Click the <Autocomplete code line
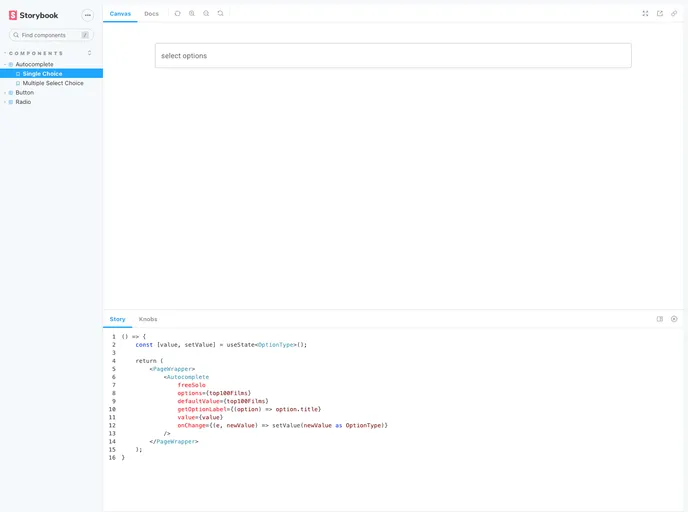The height and width of the screenshot is (512, 688). [x=186, y=377]
